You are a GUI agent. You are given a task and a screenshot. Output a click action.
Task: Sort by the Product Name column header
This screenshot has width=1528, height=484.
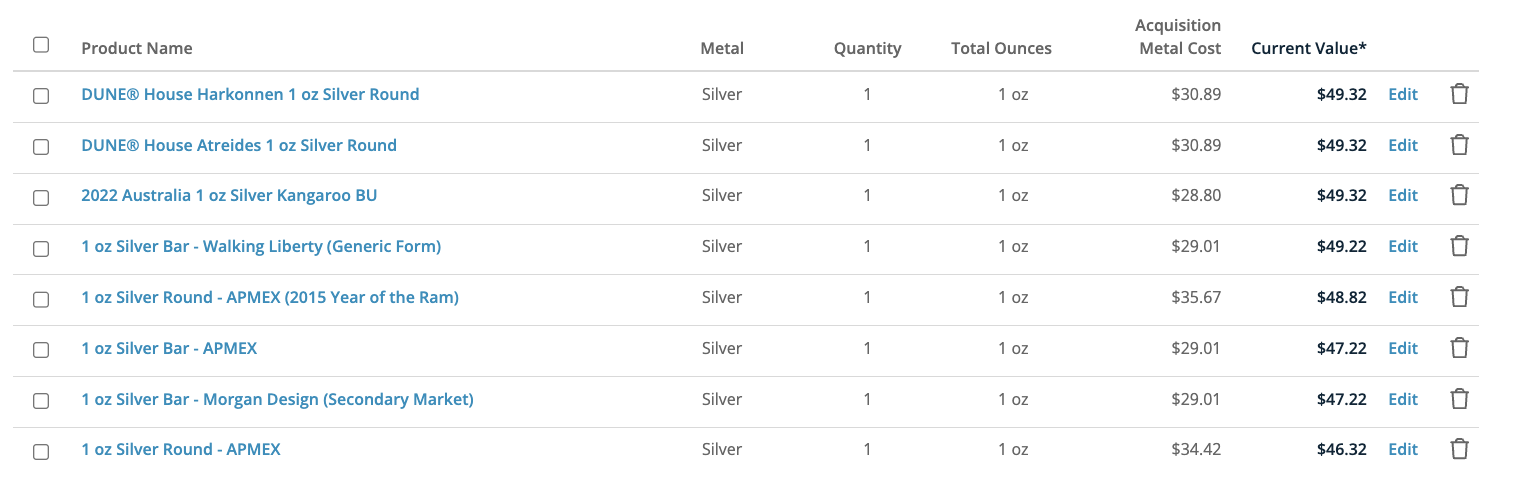[x=137, y=48]
